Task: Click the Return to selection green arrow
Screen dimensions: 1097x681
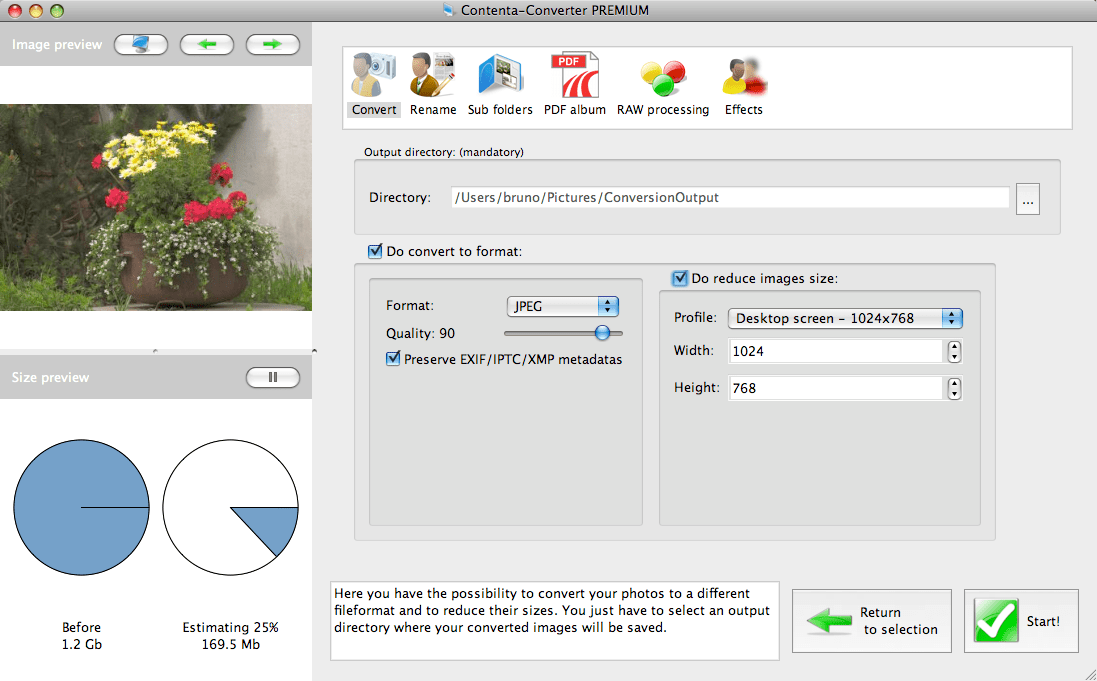Action: [828, 621]
